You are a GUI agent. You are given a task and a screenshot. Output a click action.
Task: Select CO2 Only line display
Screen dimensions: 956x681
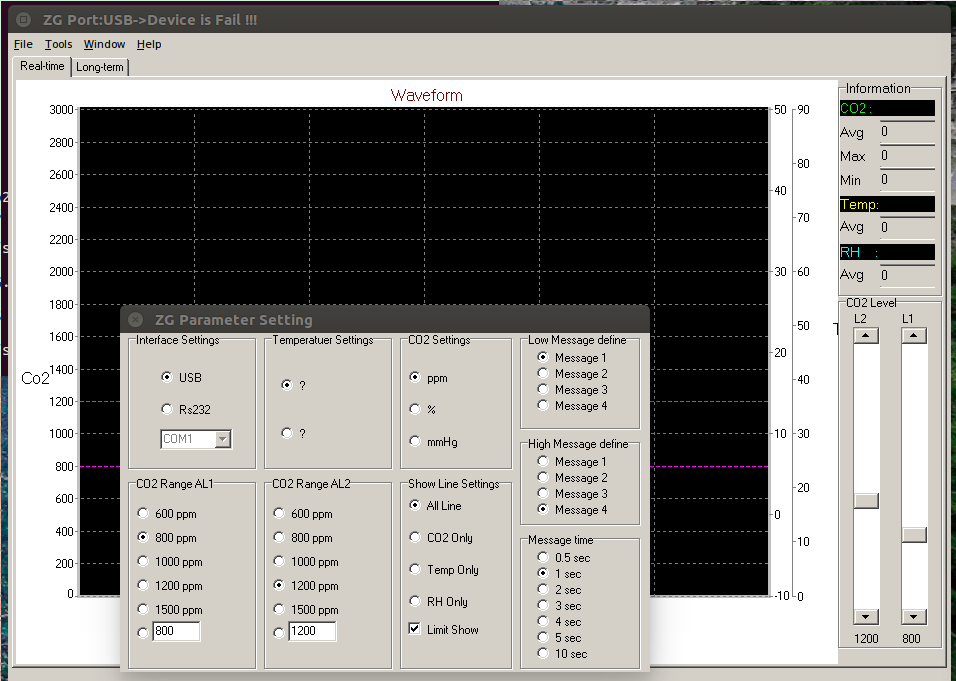click(x=415, y=538)
